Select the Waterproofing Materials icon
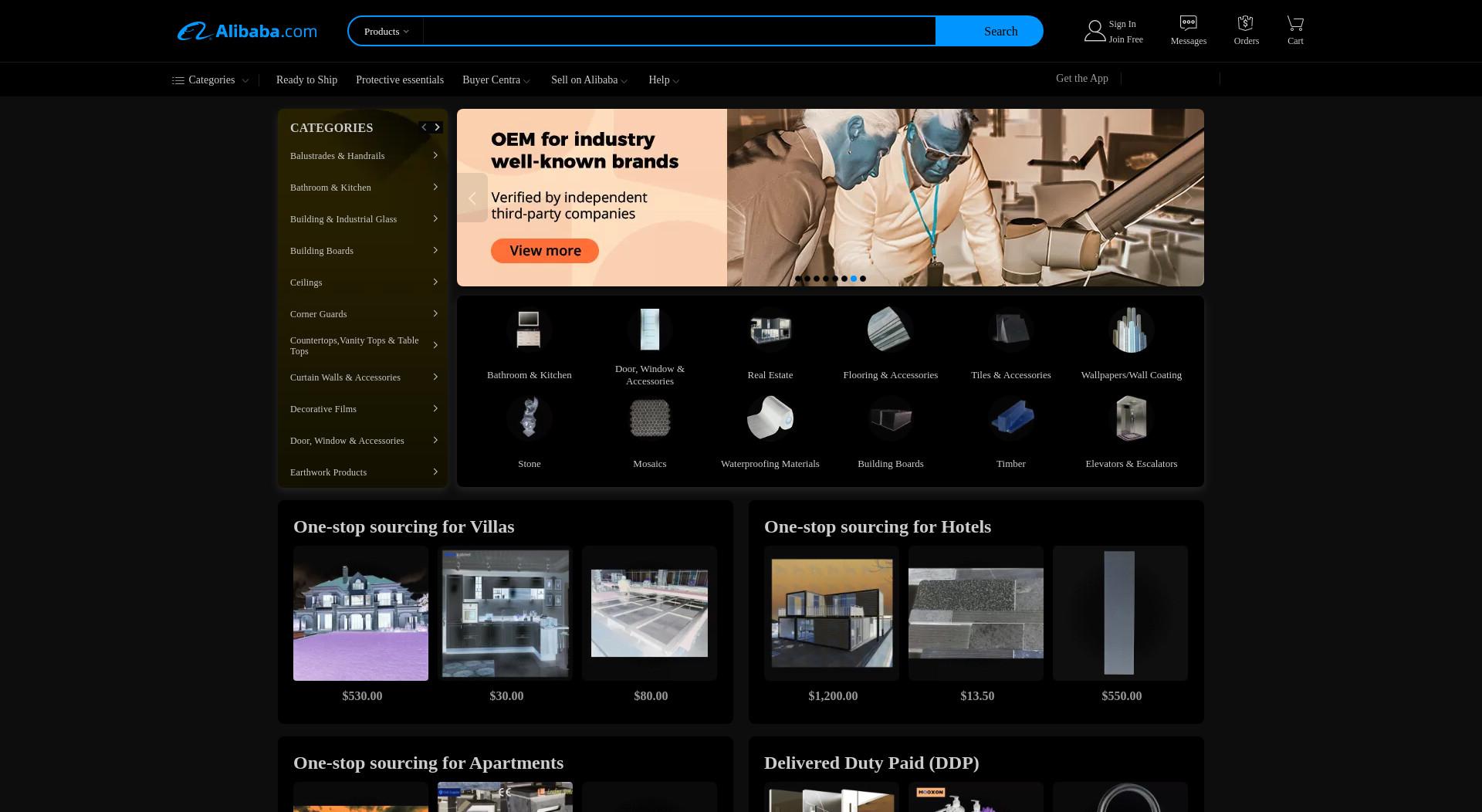Image resolution: width=1482 pixels, height=812 pixels. coord(770,418)
